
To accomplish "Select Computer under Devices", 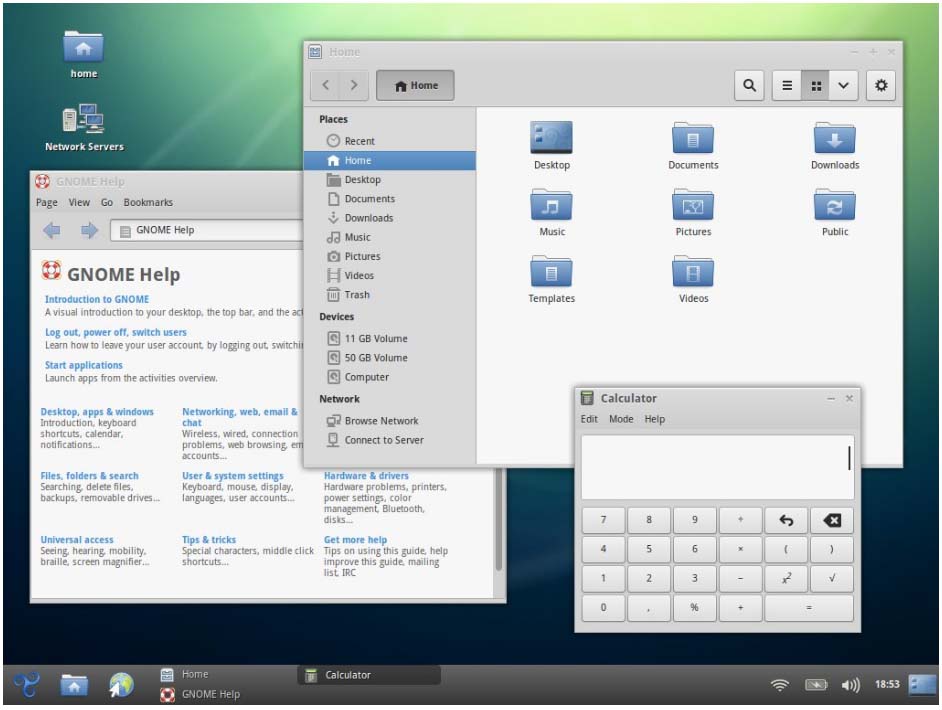I will (389, 377).
